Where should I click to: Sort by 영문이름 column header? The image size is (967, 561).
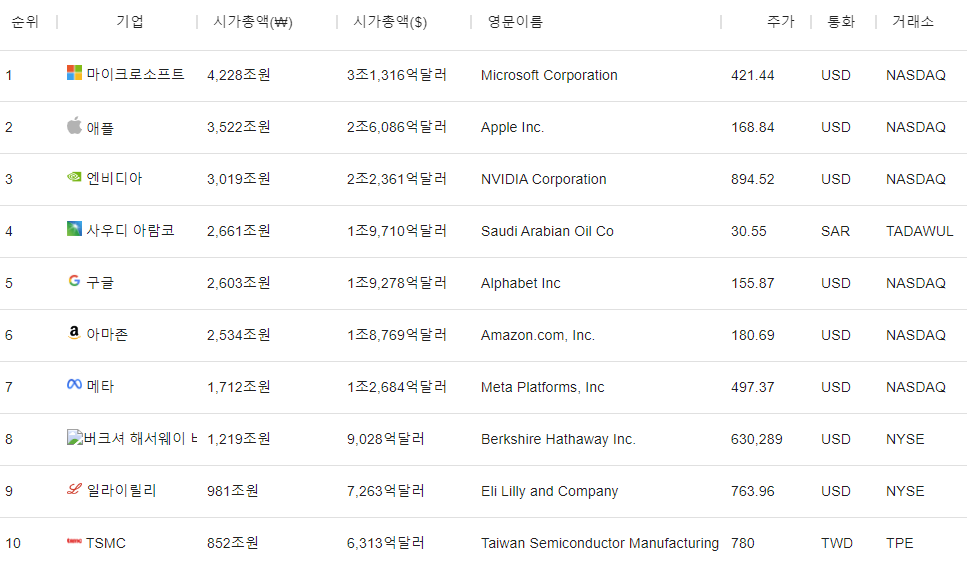point(515,22)
